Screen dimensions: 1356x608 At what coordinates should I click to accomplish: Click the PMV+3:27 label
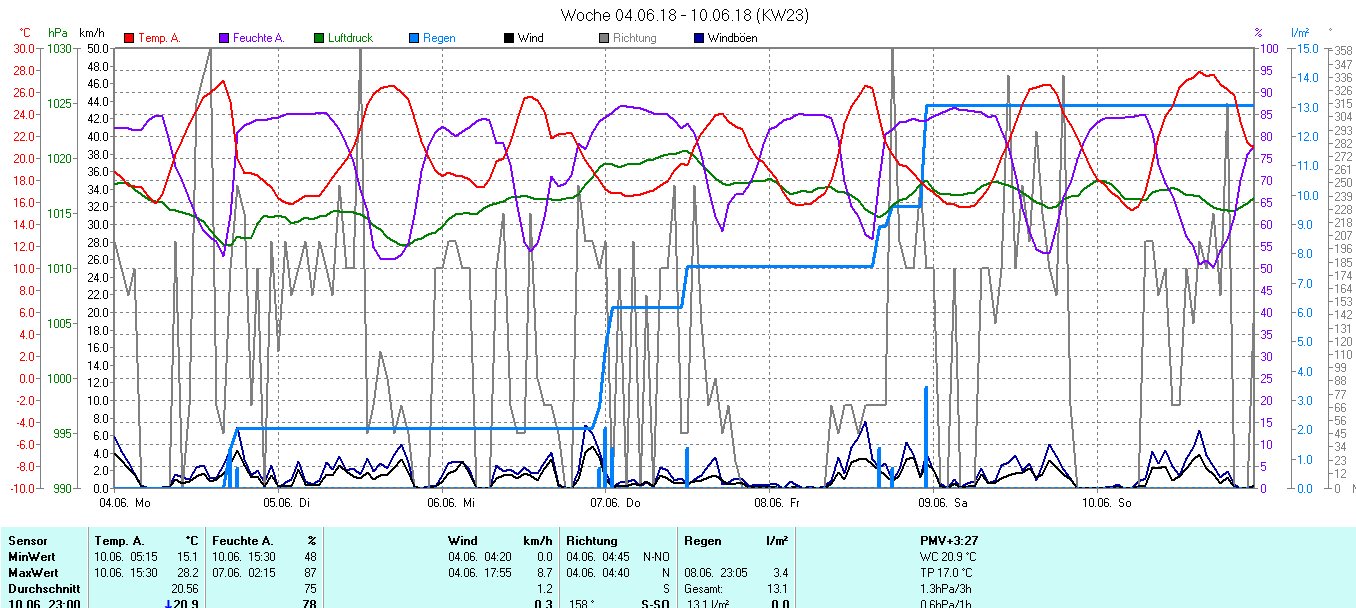(949, 541)
